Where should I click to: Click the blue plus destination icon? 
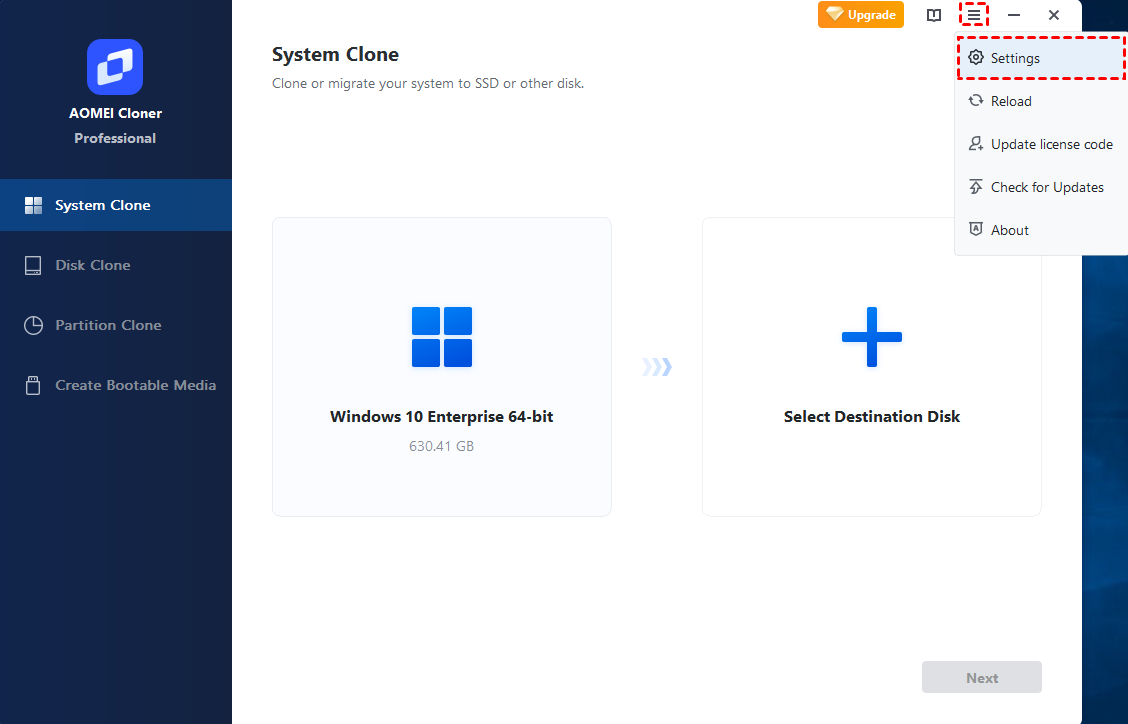872,337
